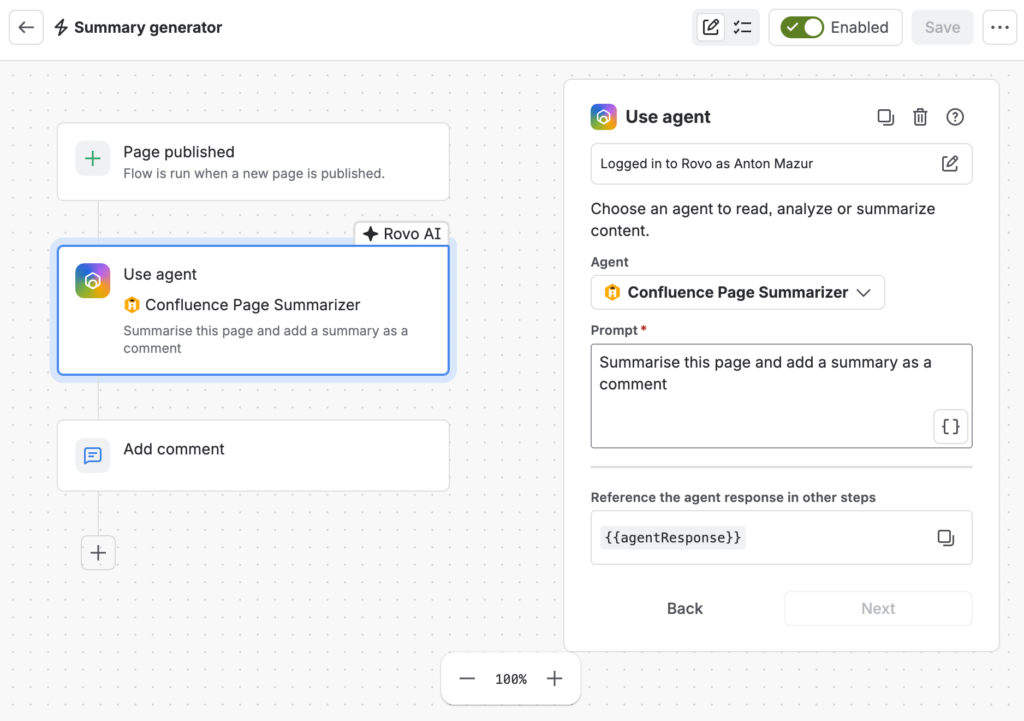Add a new step with plus button
This screenshot has height=721, width=1024.
pos(98,553)
